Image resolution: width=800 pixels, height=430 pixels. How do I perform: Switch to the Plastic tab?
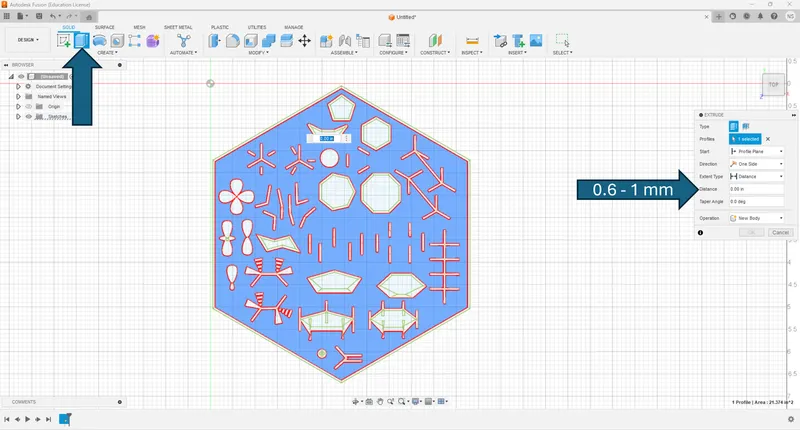(x=220, y=27)
